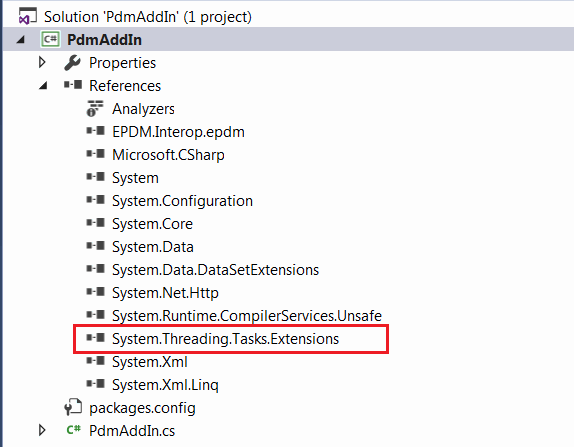The image size is (574, 447).
Task: Click the wrench icon next to Properties
Action: [x=72, y=63]
